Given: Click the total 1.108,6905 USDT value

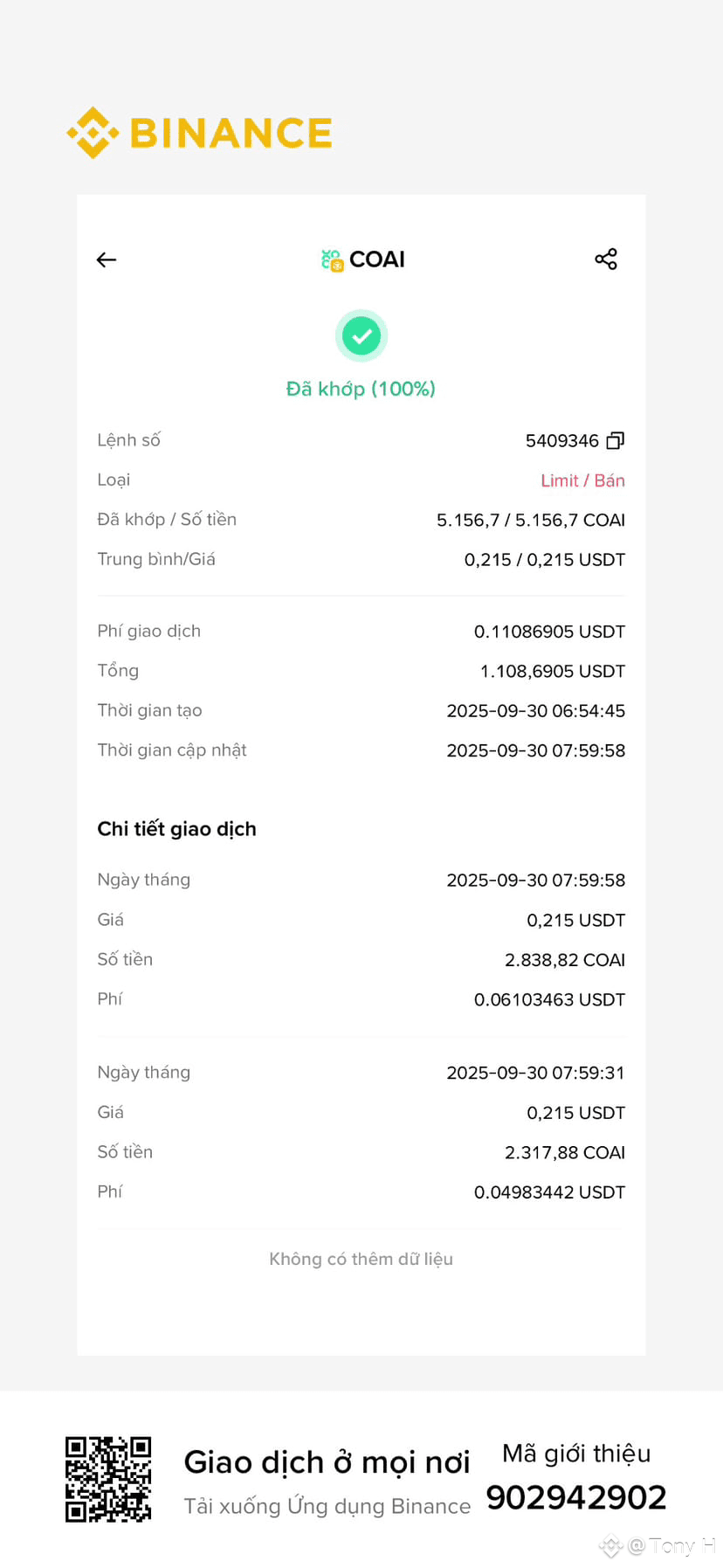Looking at the screenshot, I should pyautogui.click(x=553, y=671).
